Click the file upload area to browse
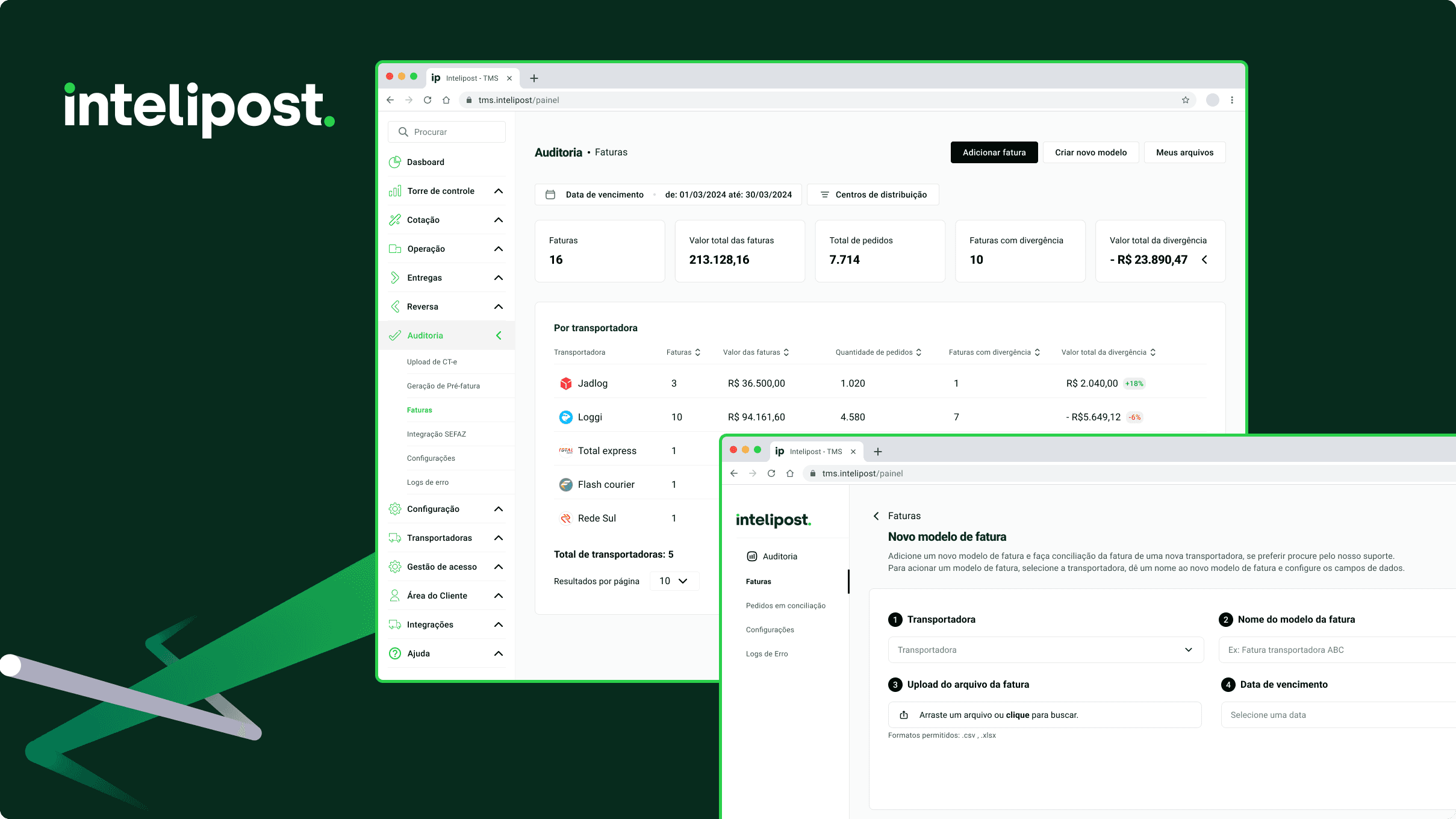This screenshot has width=1456, height=819. [x=1045, y=715]
